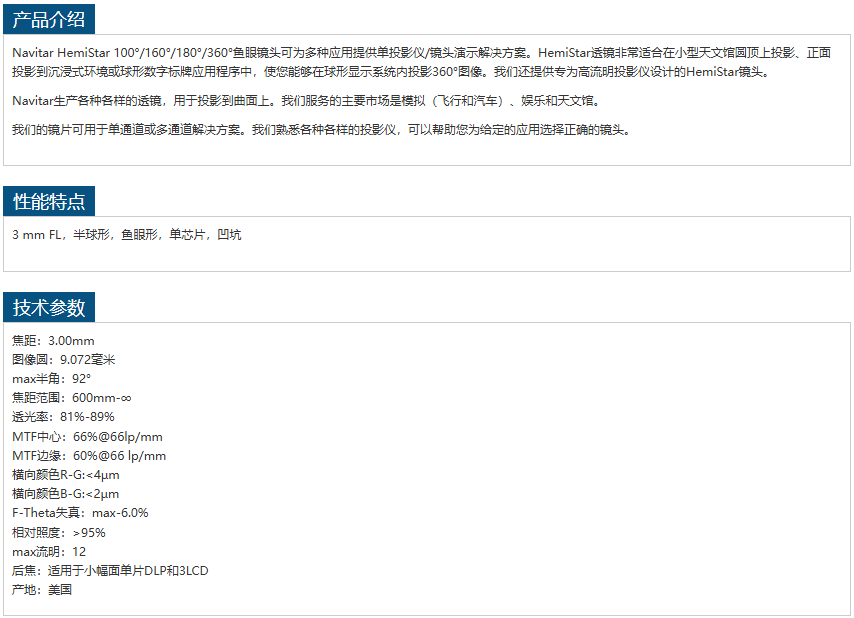The width and height of the screenshot is (854, 618).
Task: Click the F-Theta失真 specification line
Action: 80,513
